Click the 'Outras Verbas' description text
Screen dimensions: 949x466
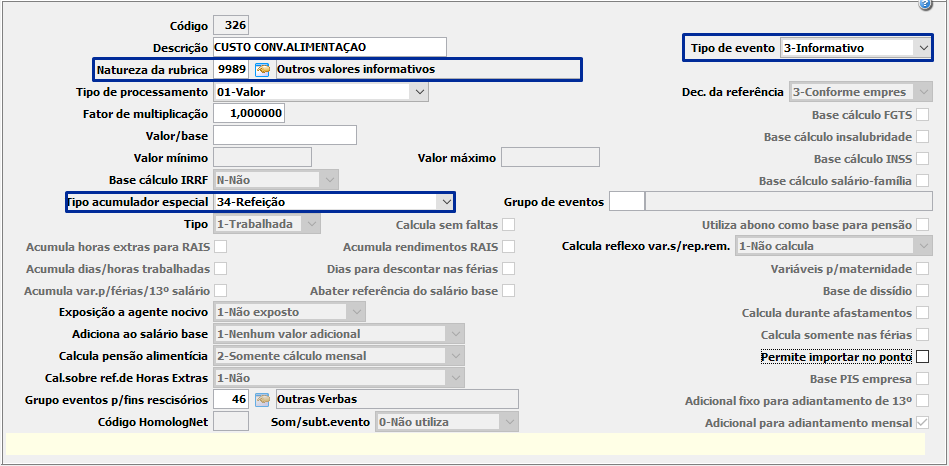[317, 399]
